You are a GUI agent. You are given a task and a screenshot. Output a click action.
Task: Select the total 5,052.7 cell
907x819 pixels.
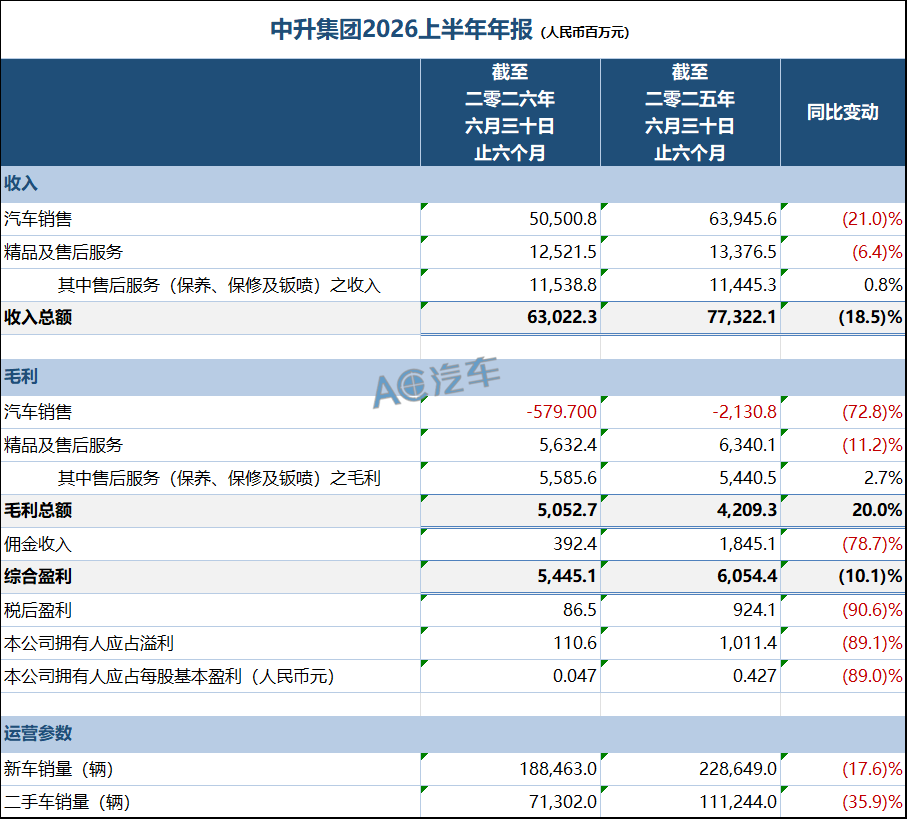tap(510, 511)
